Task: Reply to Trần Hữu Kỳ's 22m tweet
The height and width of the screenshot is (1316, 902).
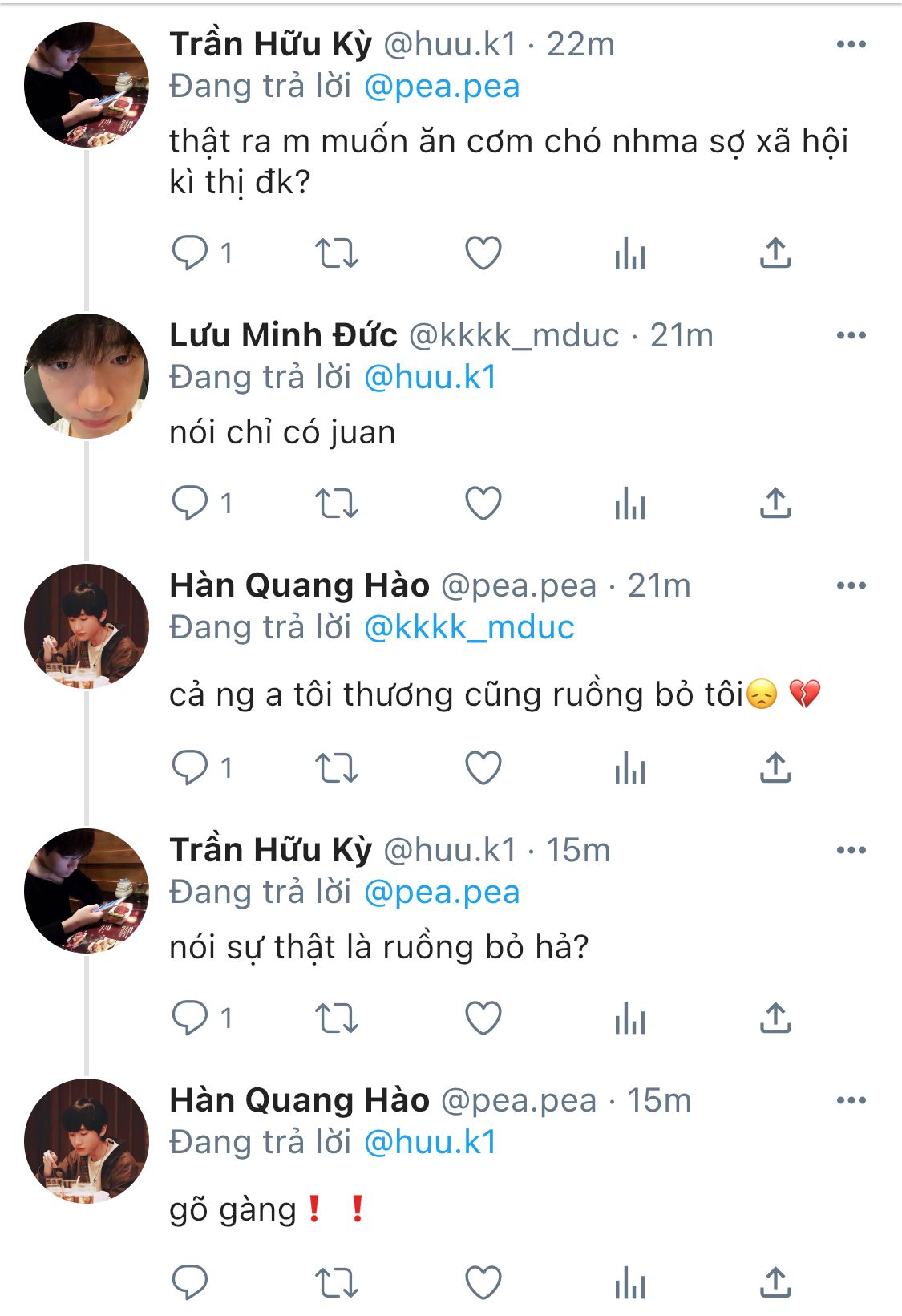Action: click(x=190, y=253)
